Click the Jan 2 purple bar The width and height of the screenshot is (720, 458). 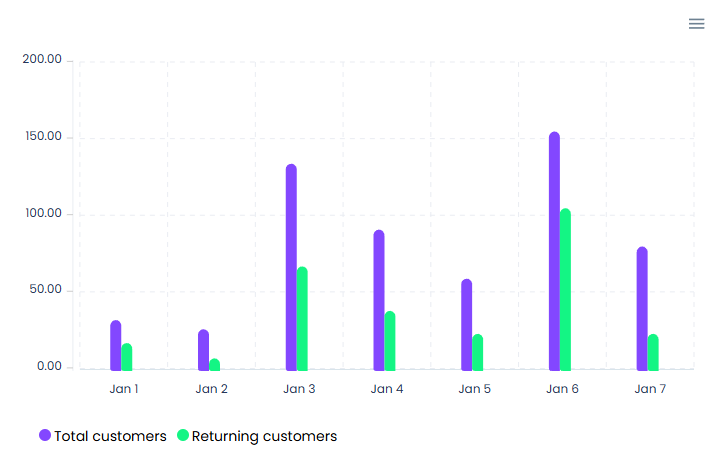[x=203, y=350]
